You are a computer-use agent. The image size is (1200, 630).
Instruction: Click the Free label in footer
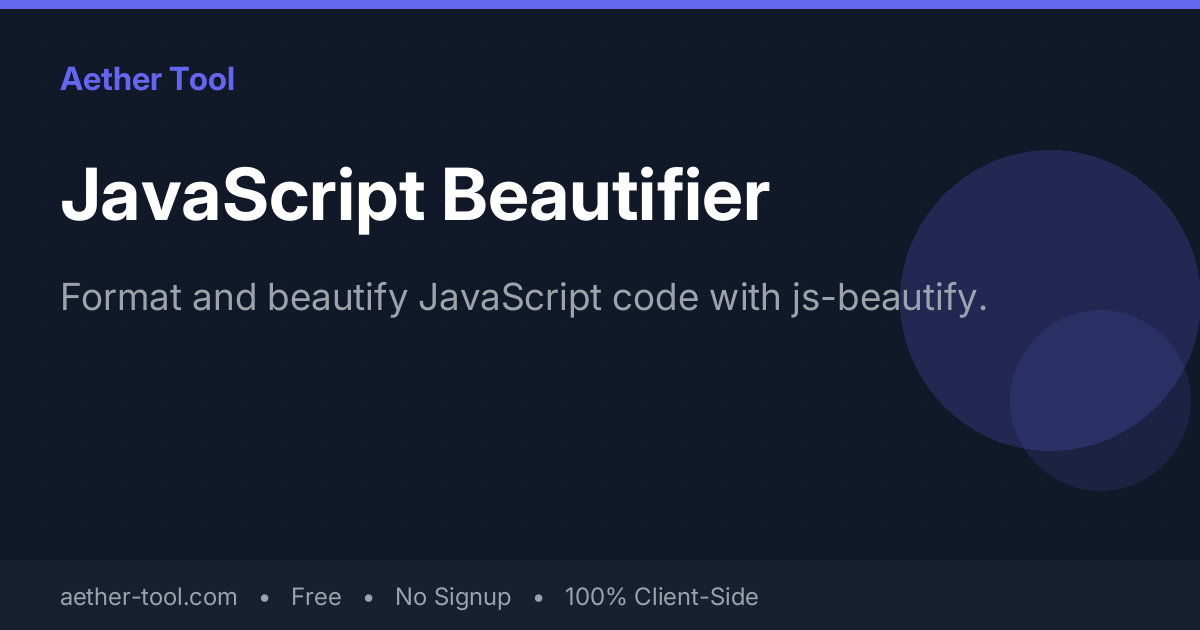tap(316, 597)
